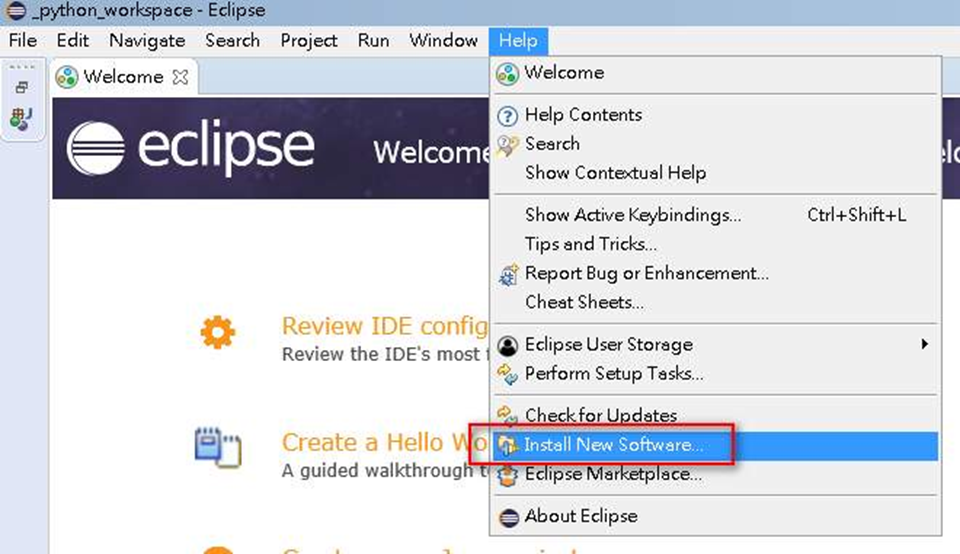
Task: Open the Search menu in the menu bar
Action: [232, 40]
